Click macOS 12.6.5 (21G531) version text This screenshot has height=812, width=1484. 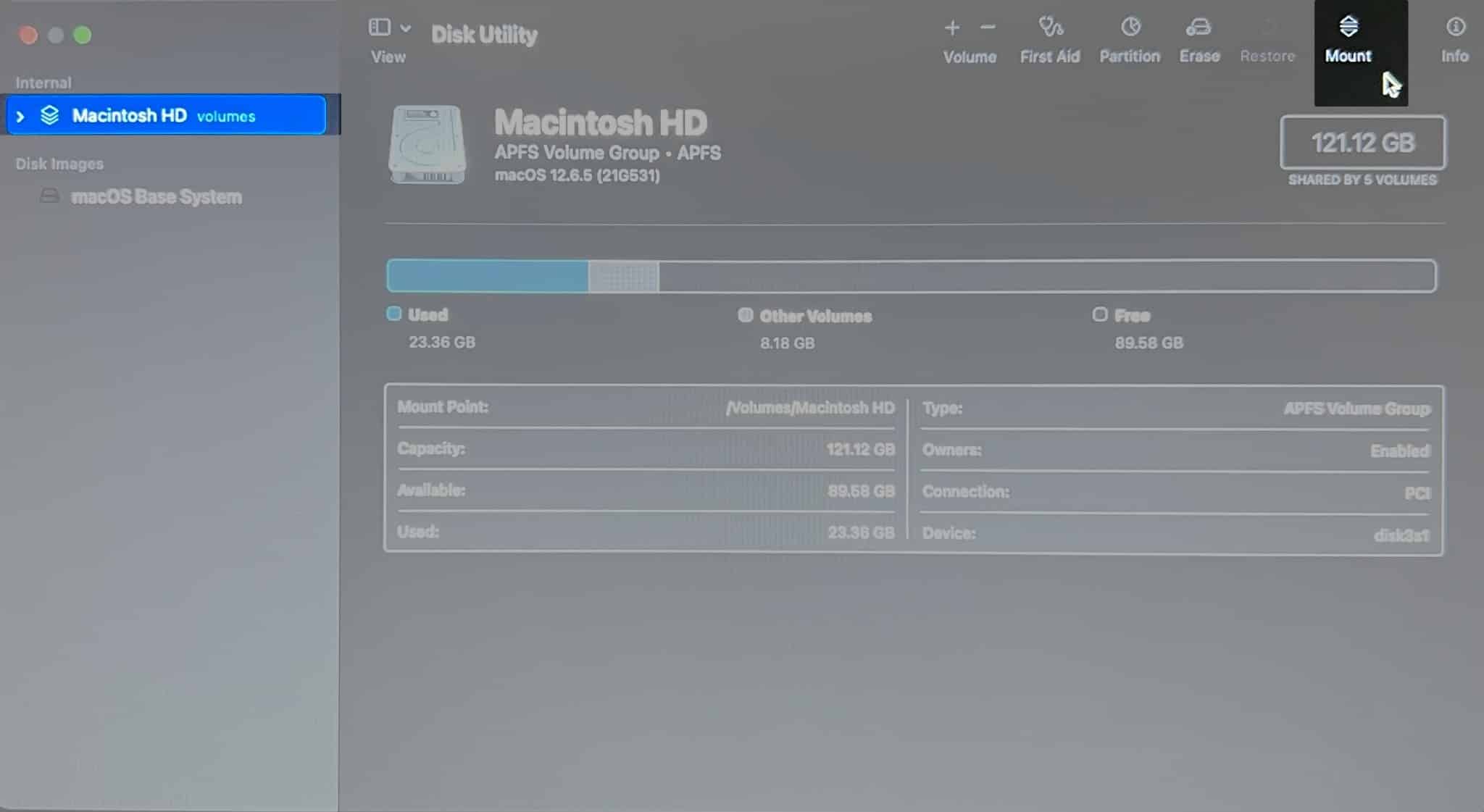coord(577,175)
